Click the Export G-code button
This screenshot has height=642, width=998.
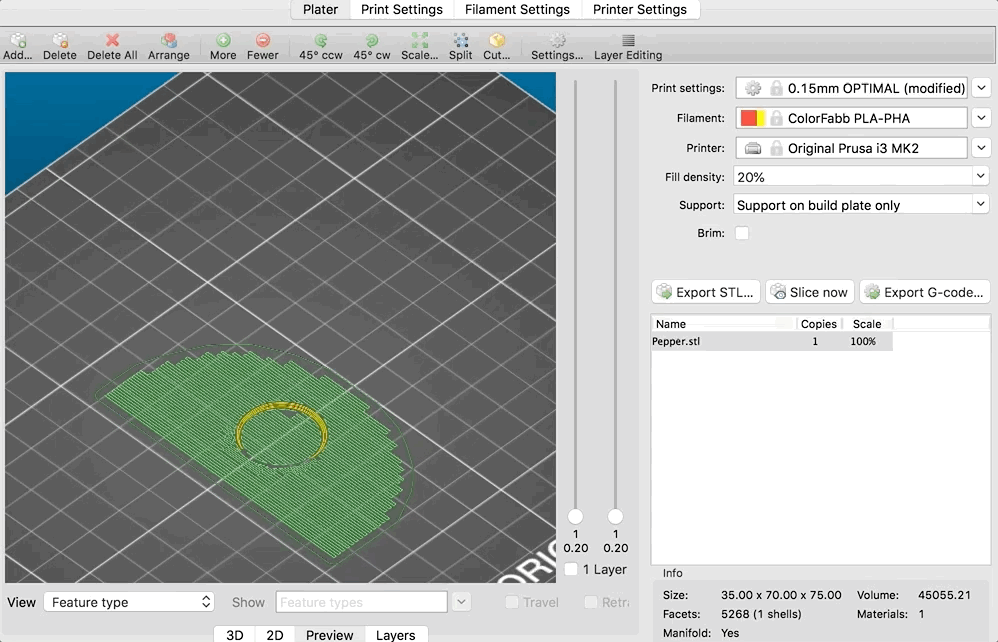point(925,292)
